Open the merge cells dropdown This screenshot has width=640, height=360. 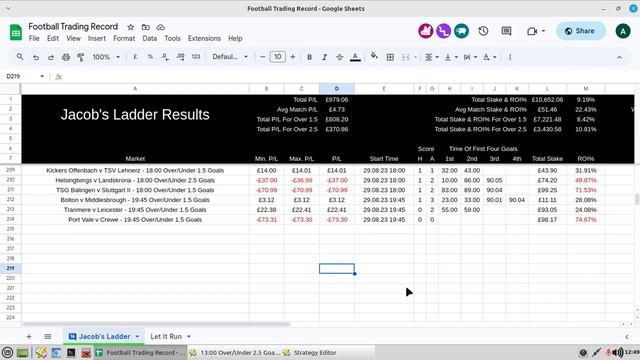[409, 57]
